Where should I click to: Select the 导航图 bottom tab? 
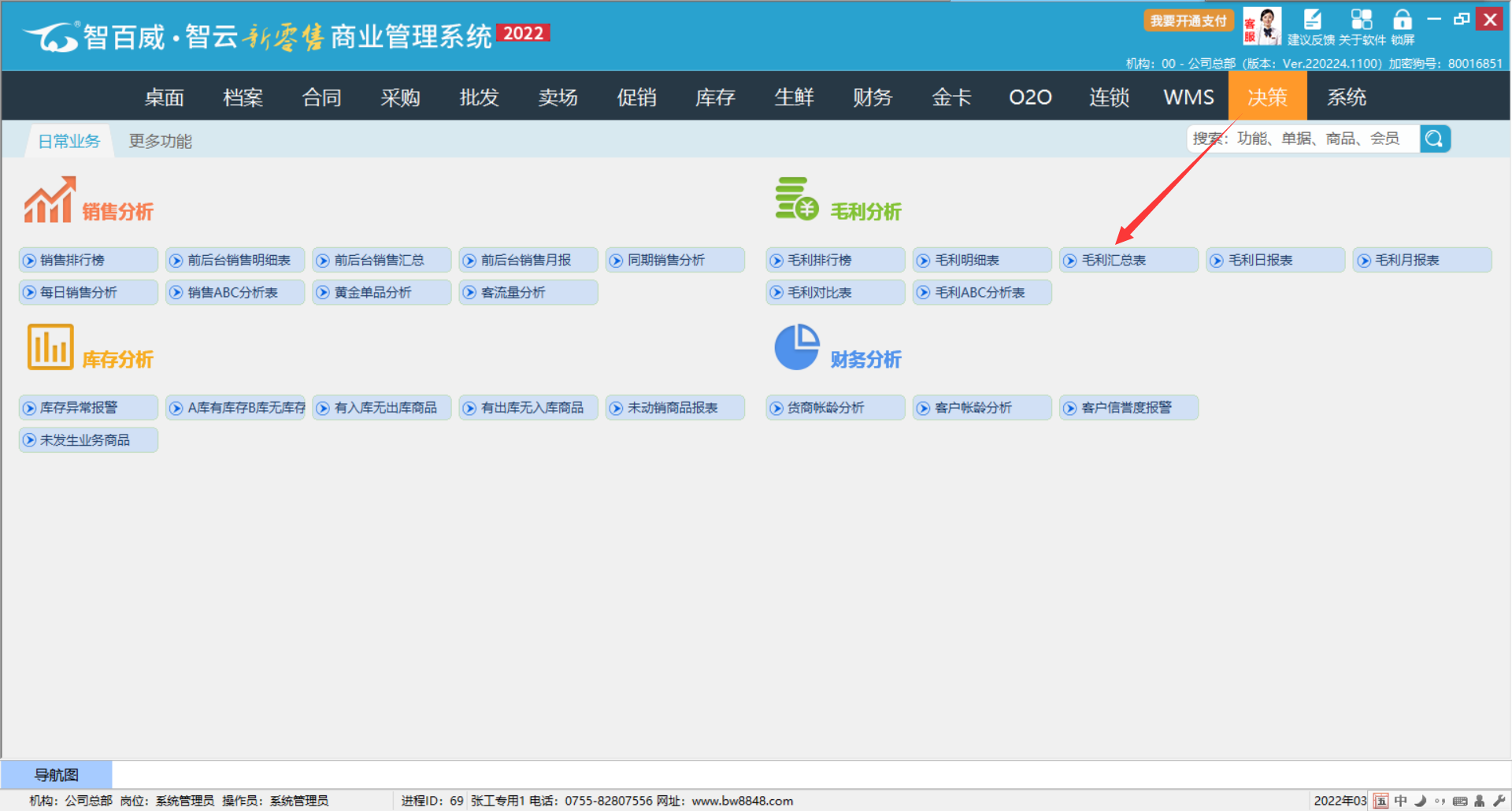tap(57, 775)
